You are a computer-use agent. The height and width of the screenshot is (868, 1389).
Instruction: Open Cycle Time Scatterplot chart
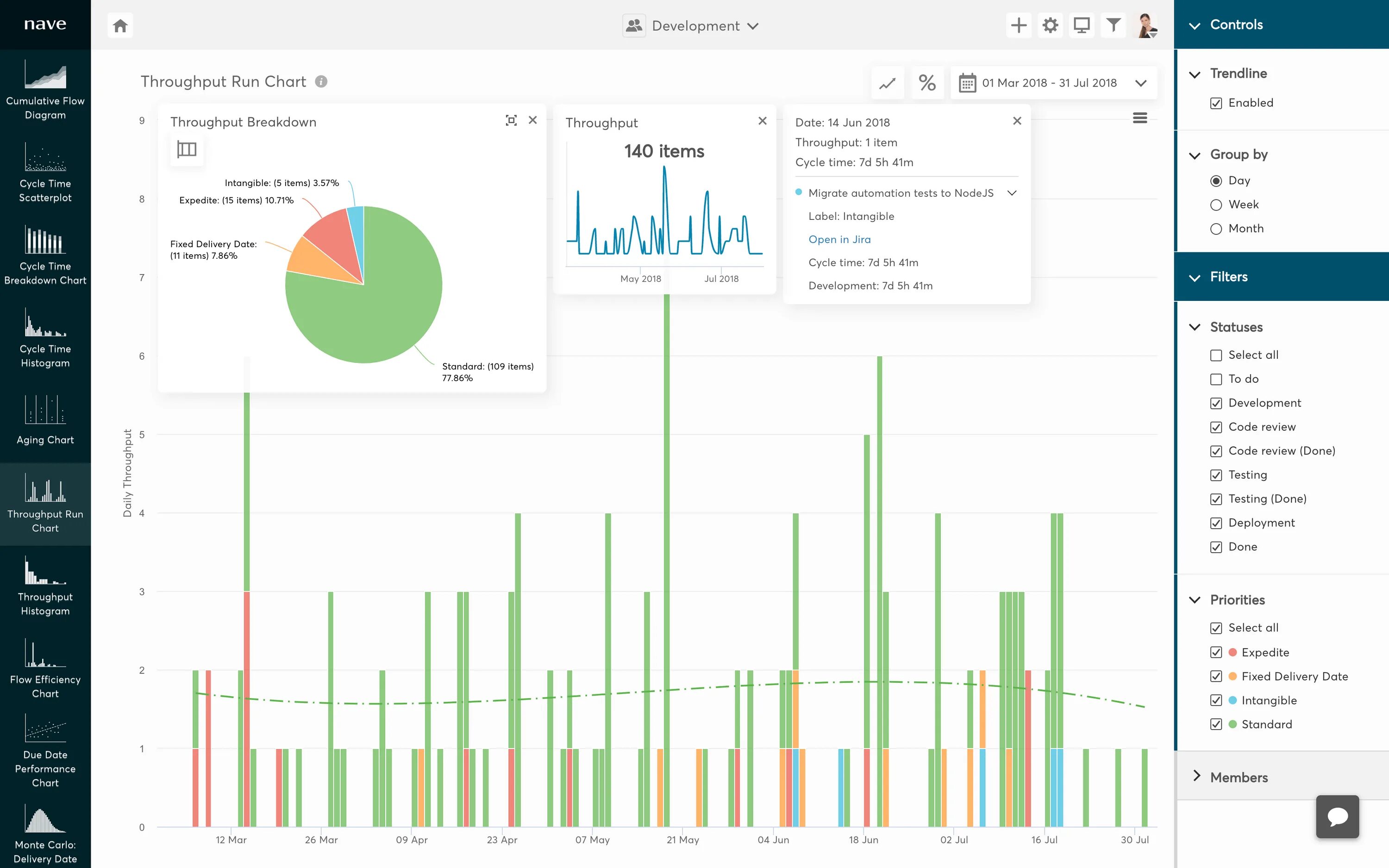(x=45, y=172)
